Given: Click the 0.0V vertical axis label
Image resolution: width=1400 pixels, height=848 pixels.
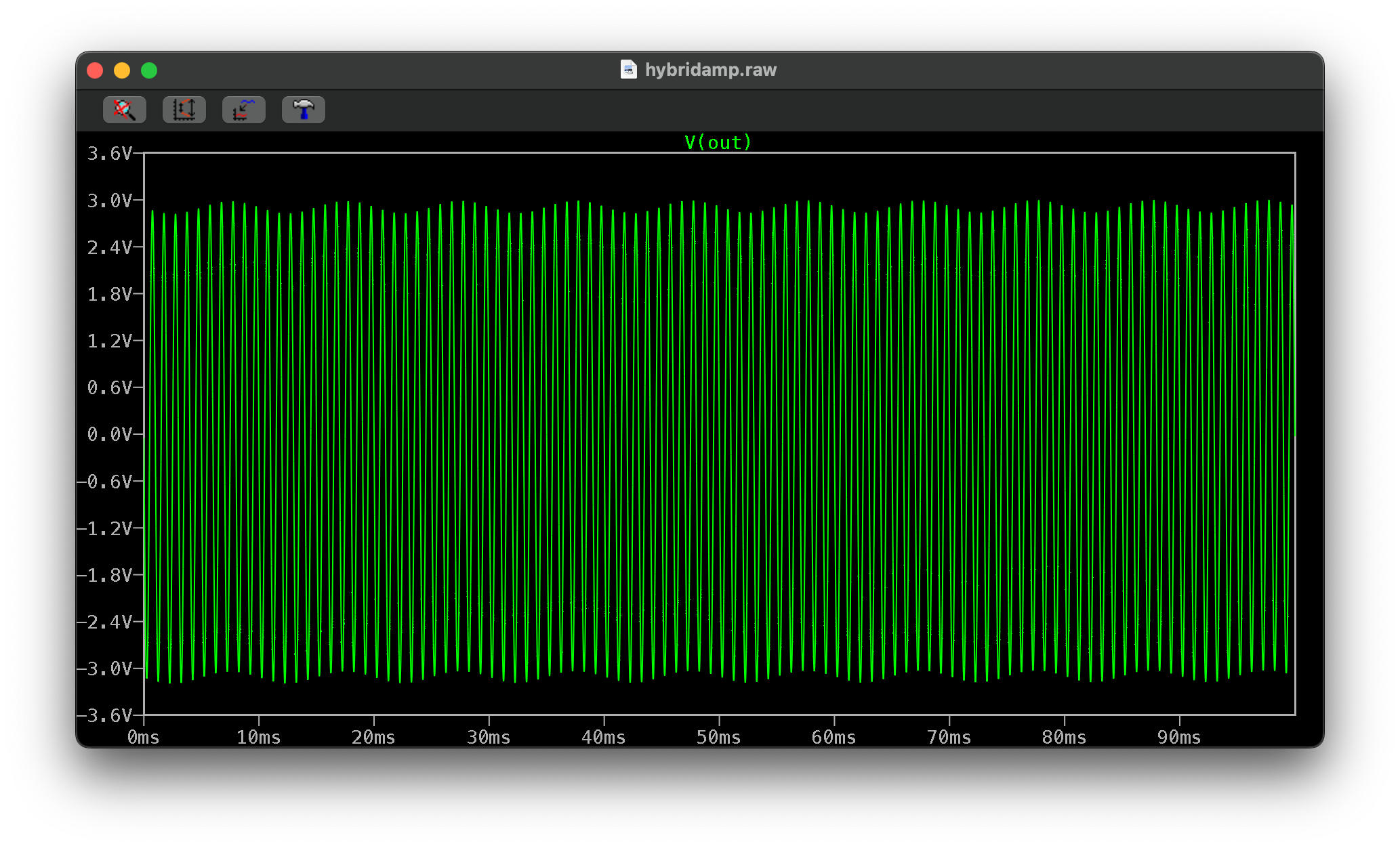Looking at the screenshot, I should (109, 434).
